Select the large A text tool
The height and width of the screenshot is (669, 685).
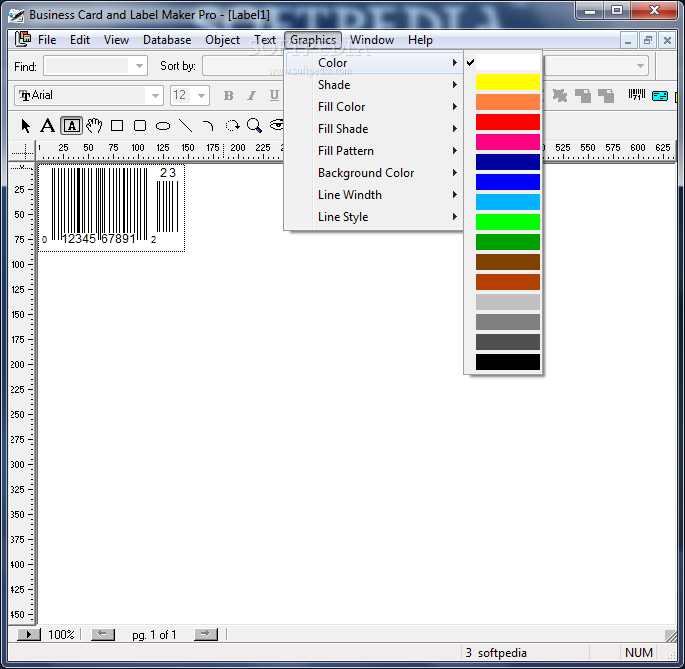(x=47, y=126)
